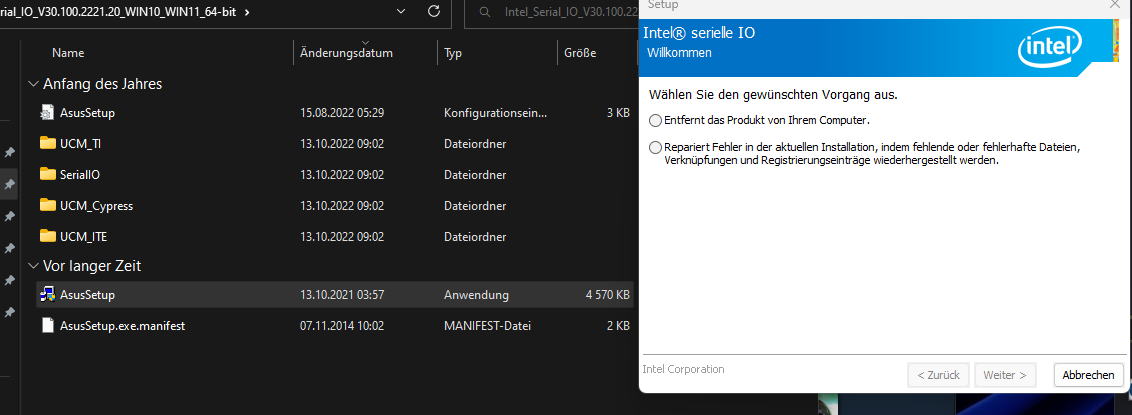Image resolution: width=1132 pixels, height=415 pixels.
Task: Select the SerialIO folder icon
Action: coord(48,175)
